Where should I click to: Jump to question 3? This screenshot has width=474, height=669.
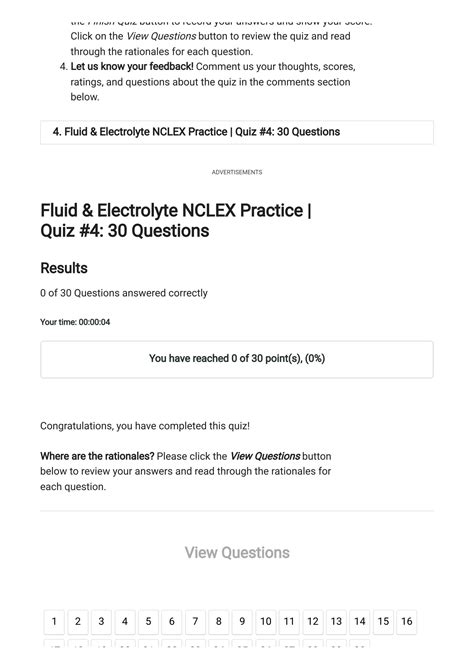click(101, 621)
